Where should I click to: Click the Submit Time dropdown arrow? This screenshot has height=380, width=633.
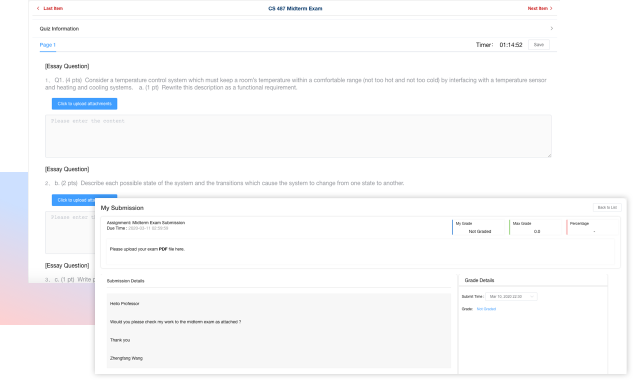point(532,297)
